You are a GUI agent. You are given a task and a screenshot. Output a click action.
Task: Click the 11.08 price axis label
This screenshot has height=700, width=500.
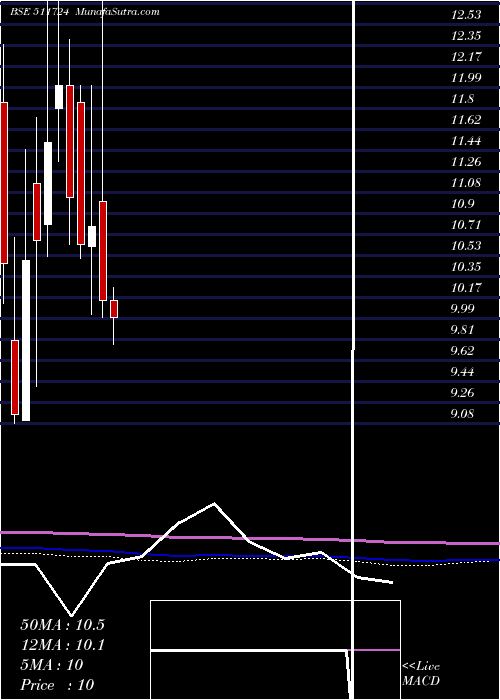(x=466, y=183)
